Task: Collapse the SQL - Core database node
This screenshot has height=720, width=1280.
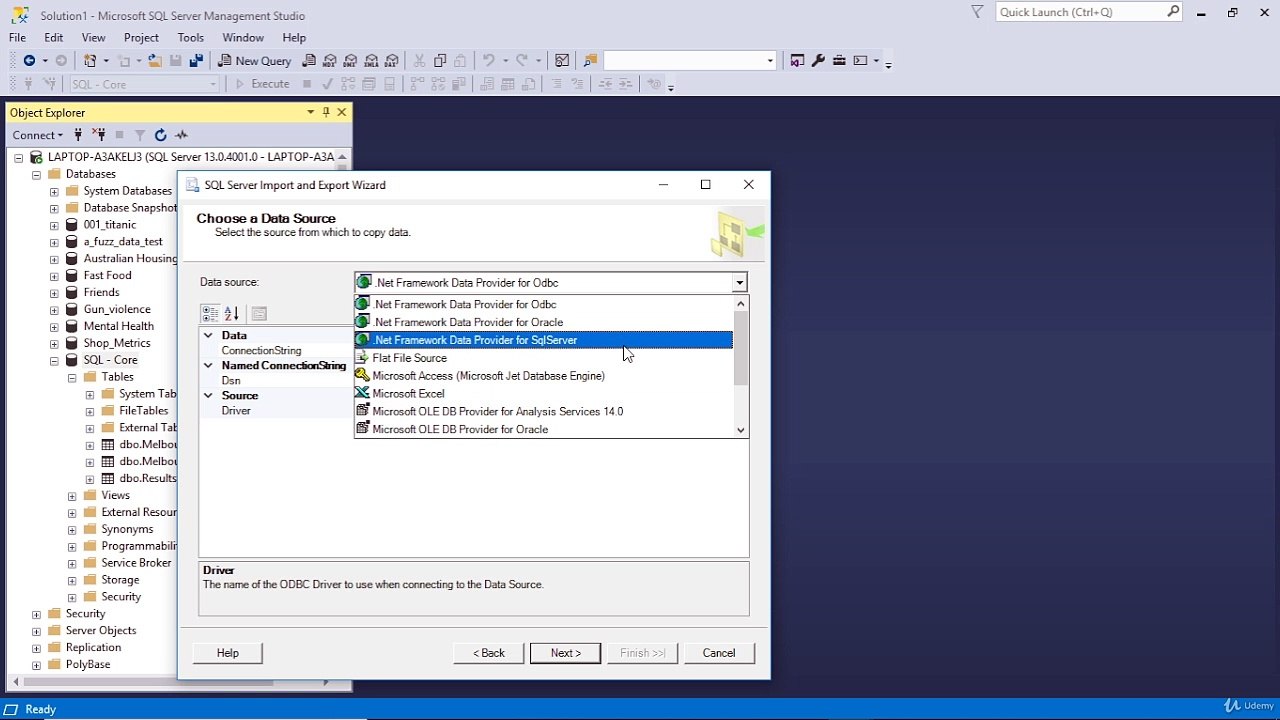Action: tap(54, 360)
